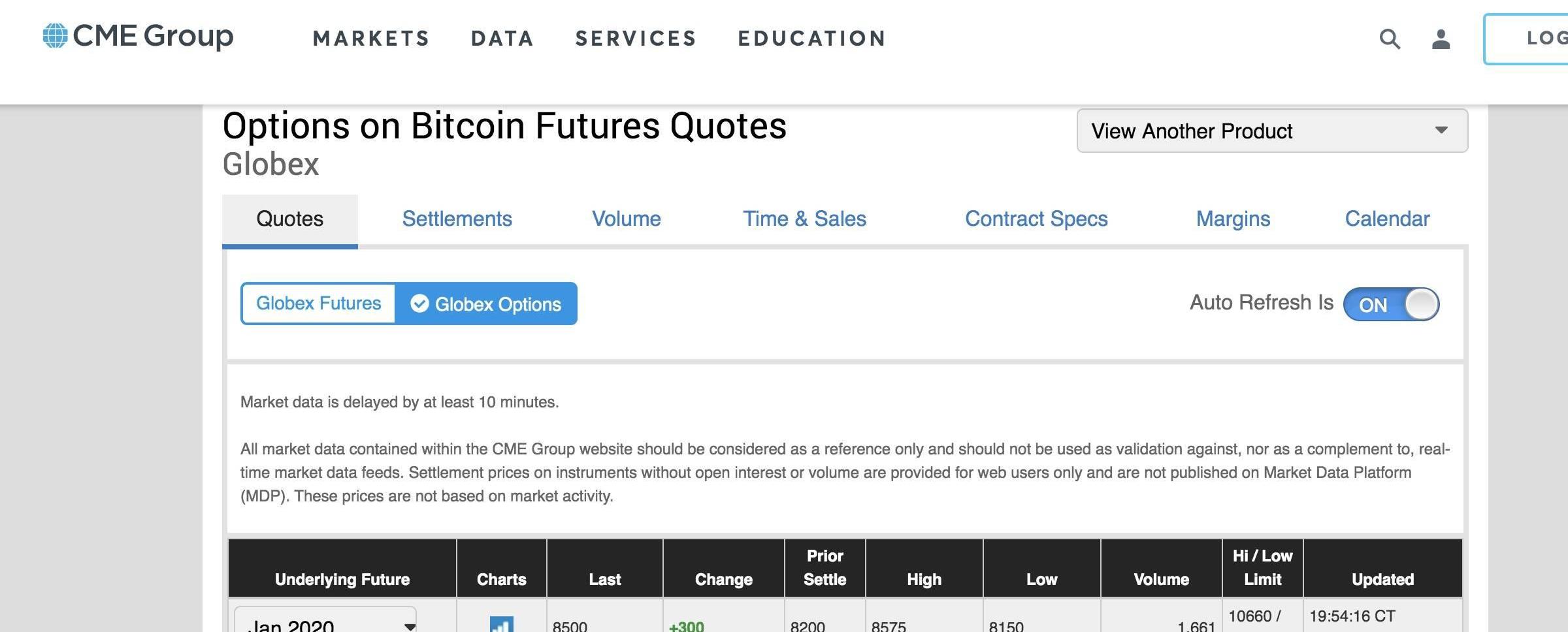Switch to the Volume tab
Image resolution: width=1568 pixels, height=632 pixels.
pos(626,219)
